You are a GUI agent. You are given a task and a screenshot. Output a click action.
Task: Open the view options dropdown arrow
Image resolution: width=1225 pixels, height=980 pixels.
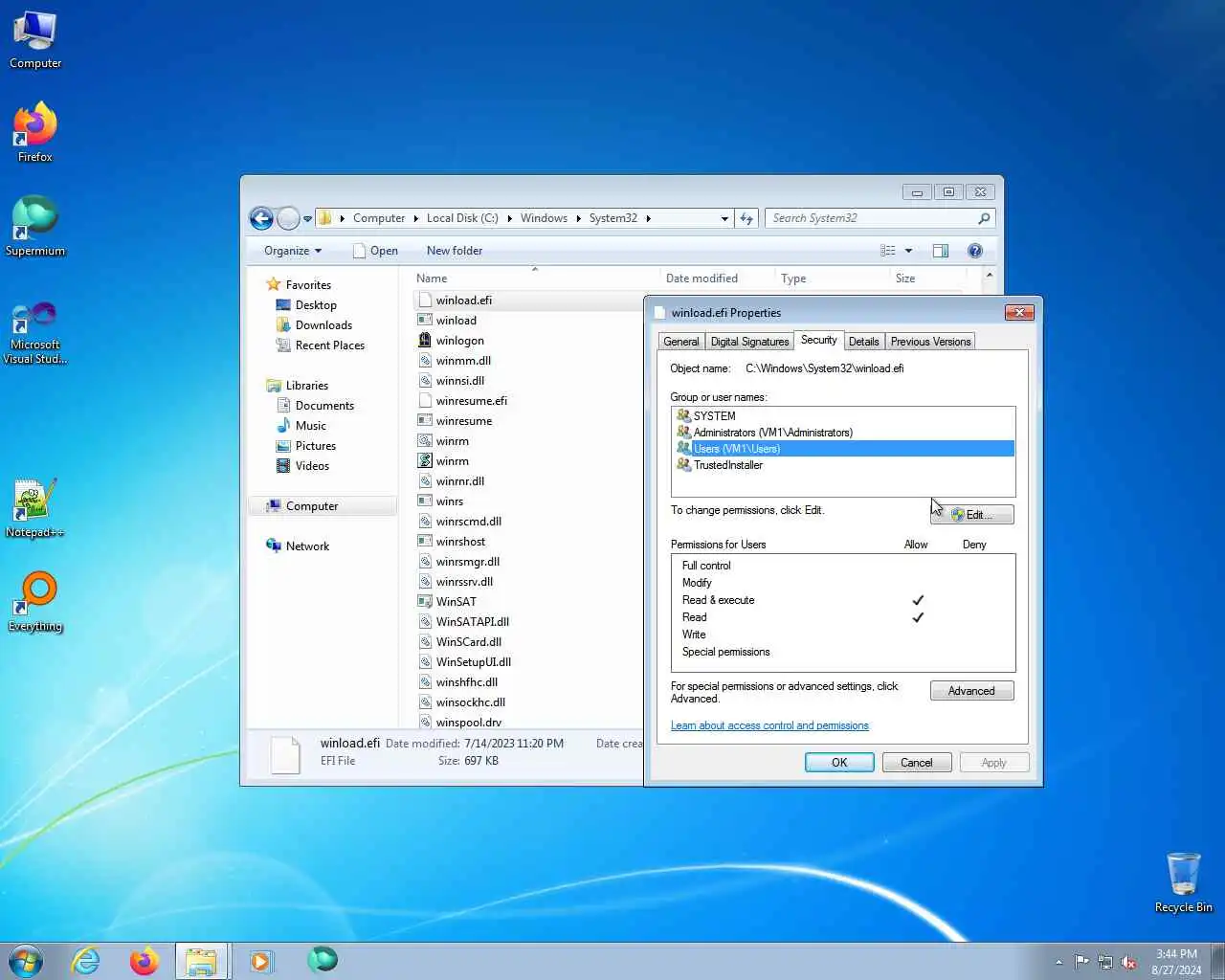pyautogui.click(x=908, y=251)
